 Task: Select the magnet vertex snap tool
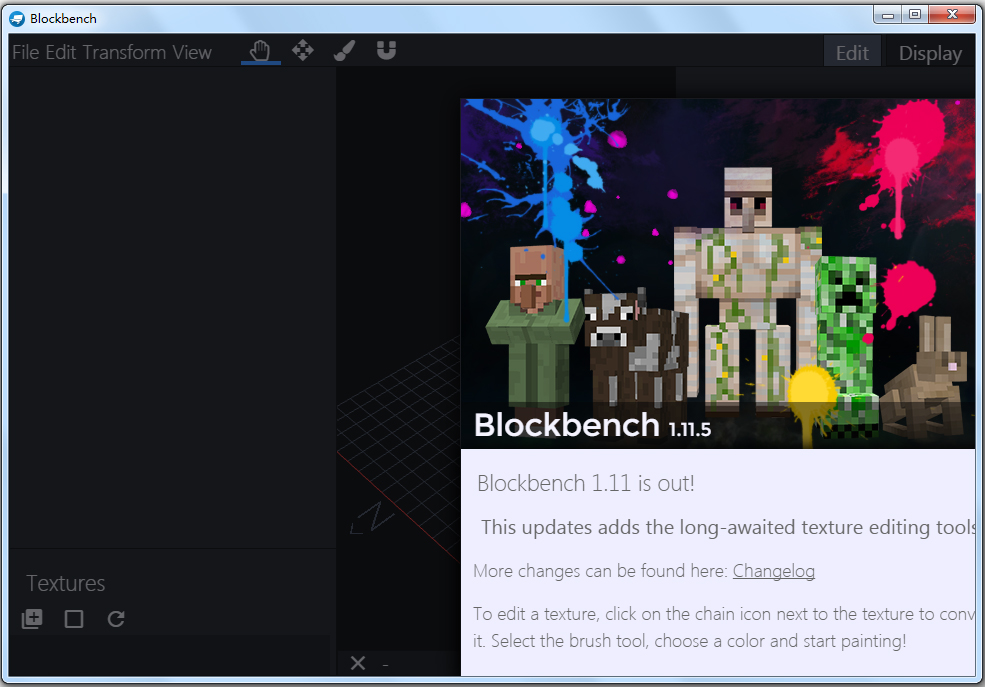click(x=386, y=50)
